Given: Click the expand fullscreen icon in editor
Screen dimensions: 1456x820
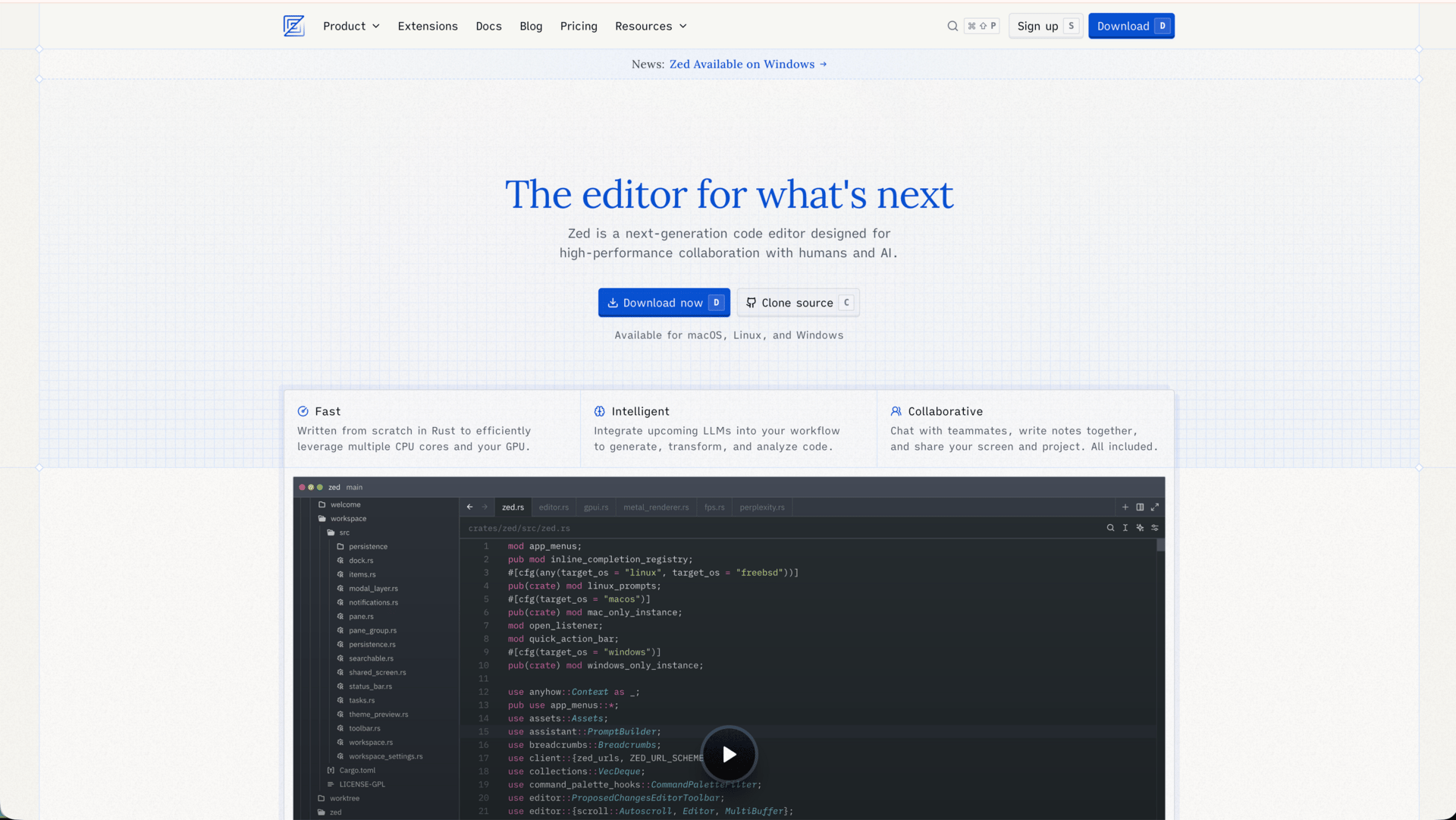Looking at the screenshot, I should point(1155,507).
